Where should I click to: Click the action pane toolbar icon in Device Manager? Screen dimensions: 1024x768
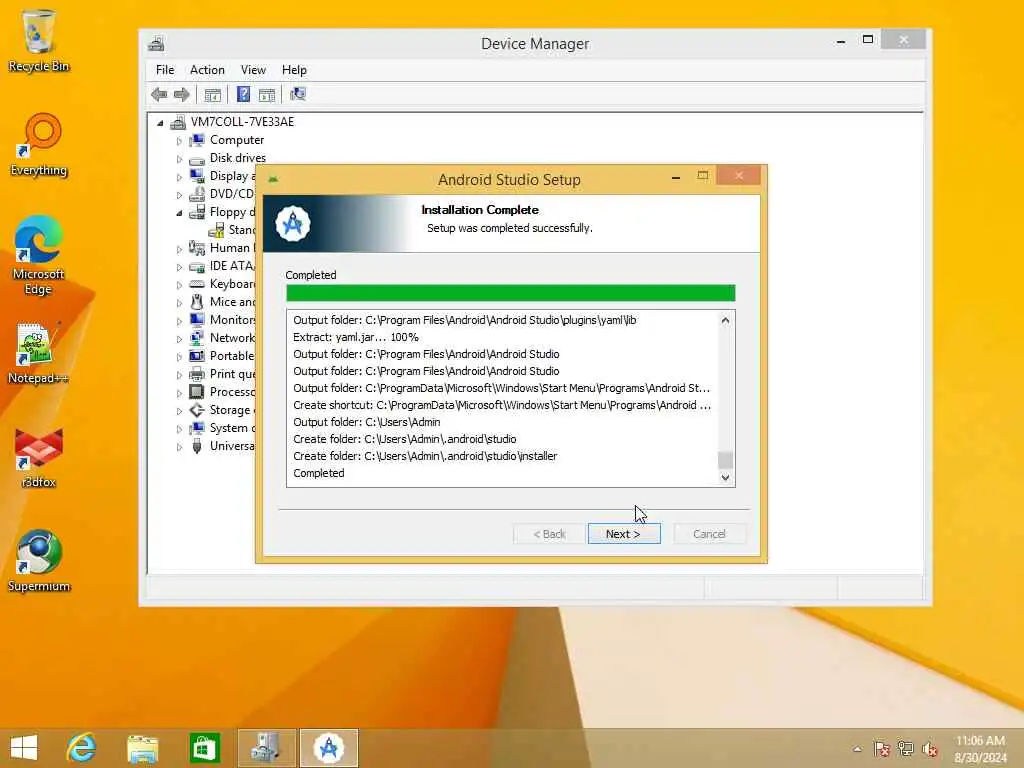pyautogui.click(x=266, y=95)
